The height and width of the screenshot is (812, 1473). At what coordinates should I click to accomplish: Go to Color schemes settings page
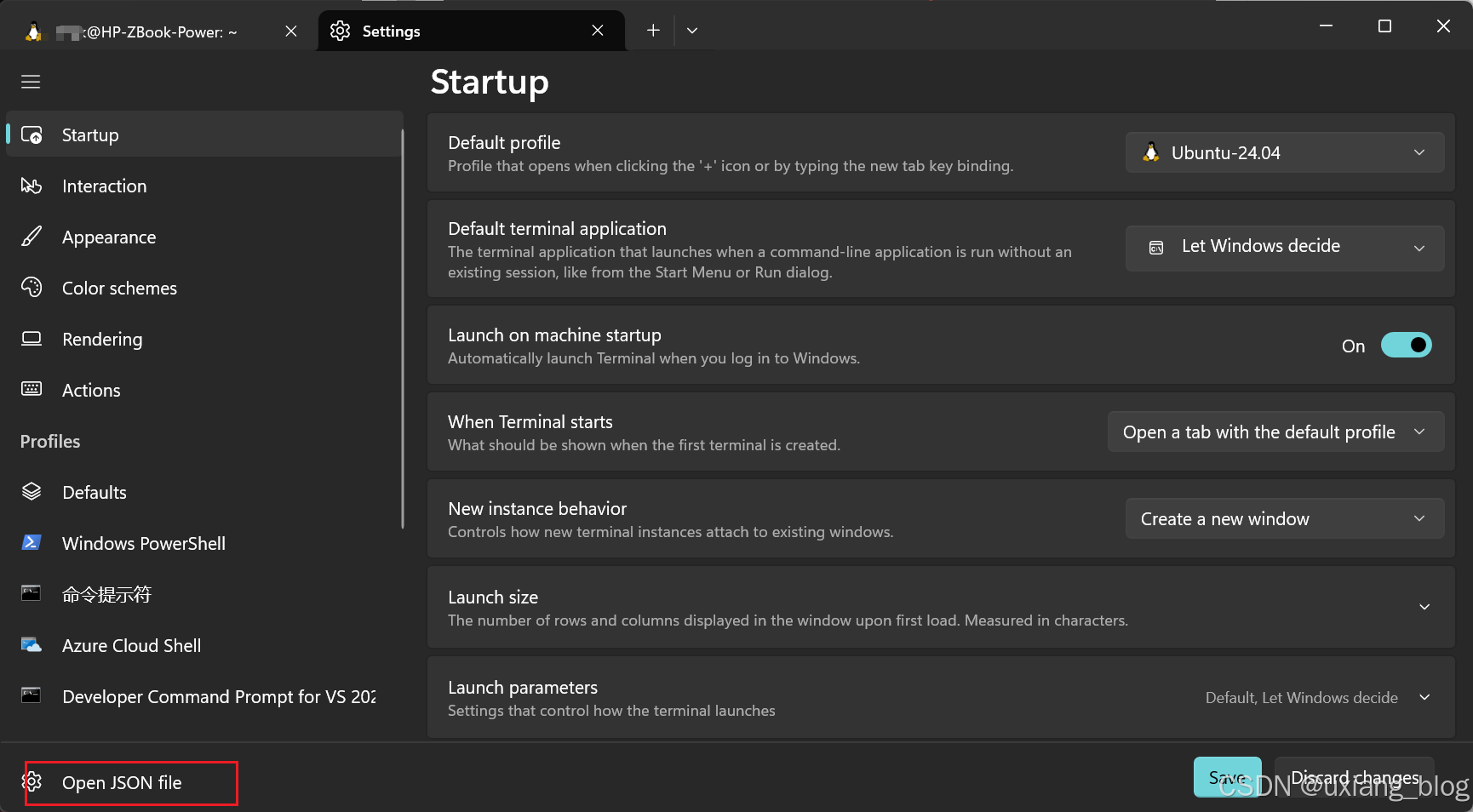click(x=204, y=288)
